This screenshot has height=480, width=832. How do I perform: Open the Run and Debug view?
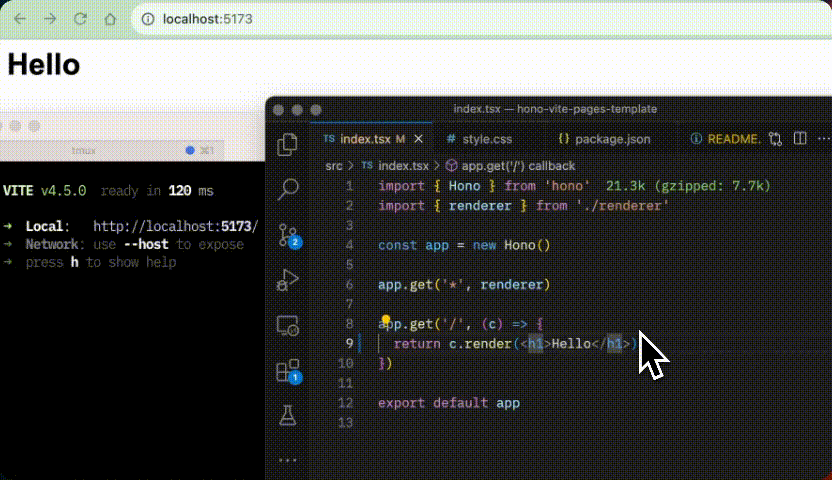pyautogui.click(x=288, y=280)
